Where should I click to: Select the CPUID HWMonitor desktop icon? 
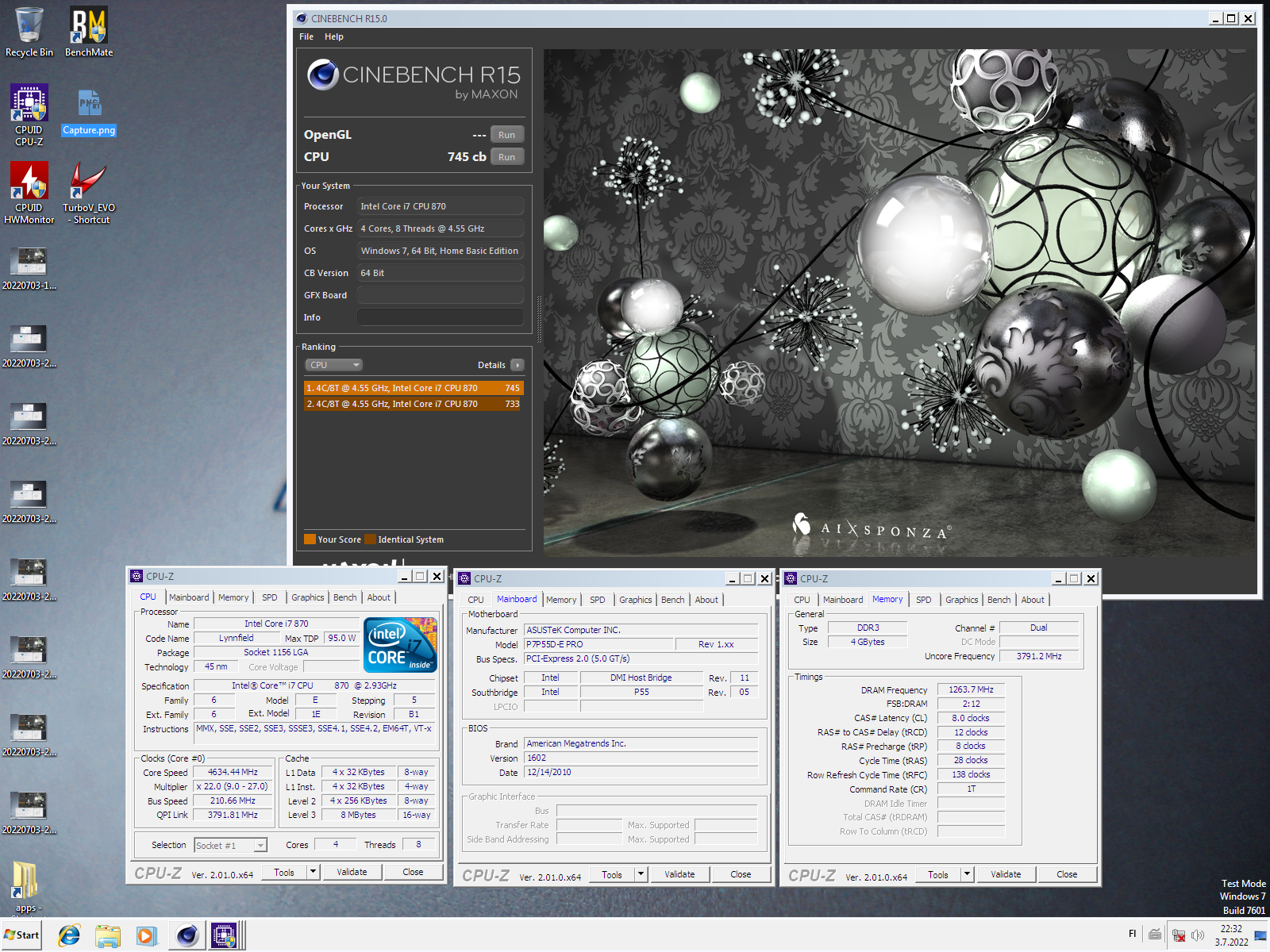pos(29,193)
